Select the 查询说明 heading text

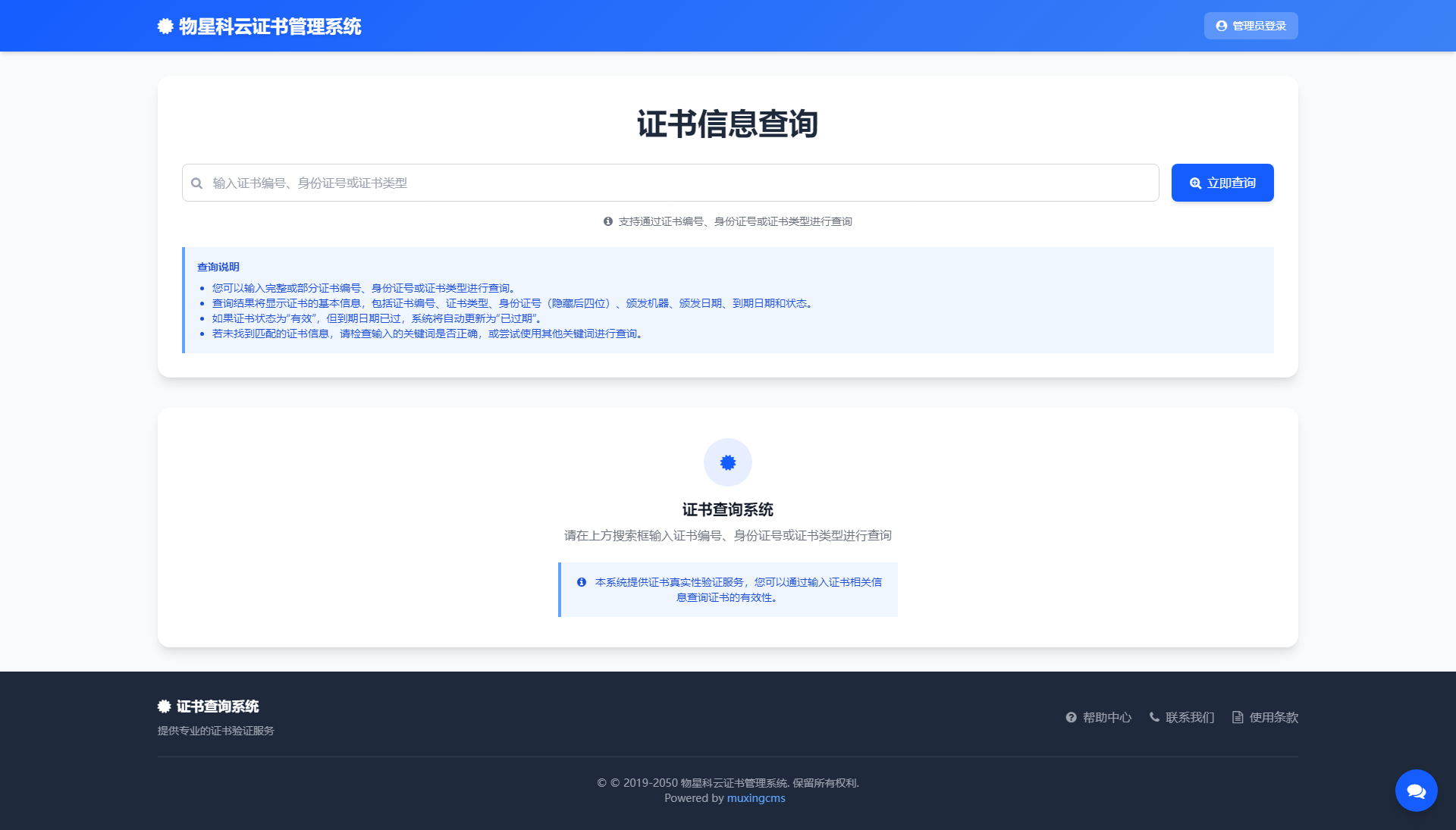click(x=218, y=267)
